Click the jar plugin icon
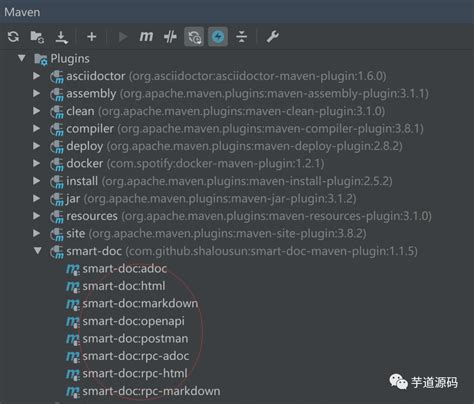This screenshot has height=404, width=474. (57, 199)
